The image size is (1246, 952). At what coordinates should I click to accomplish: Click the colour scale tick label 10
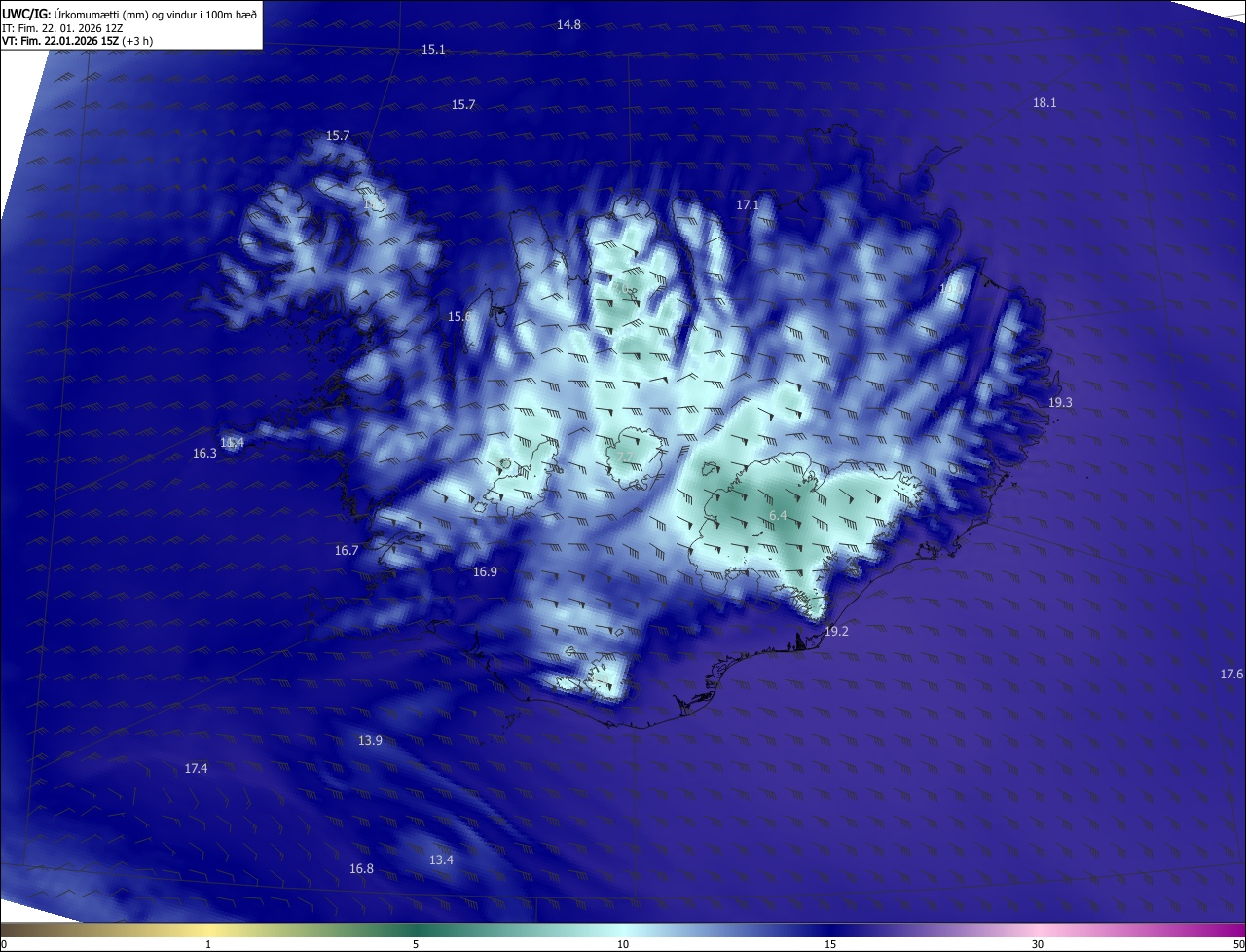[623, 944]
